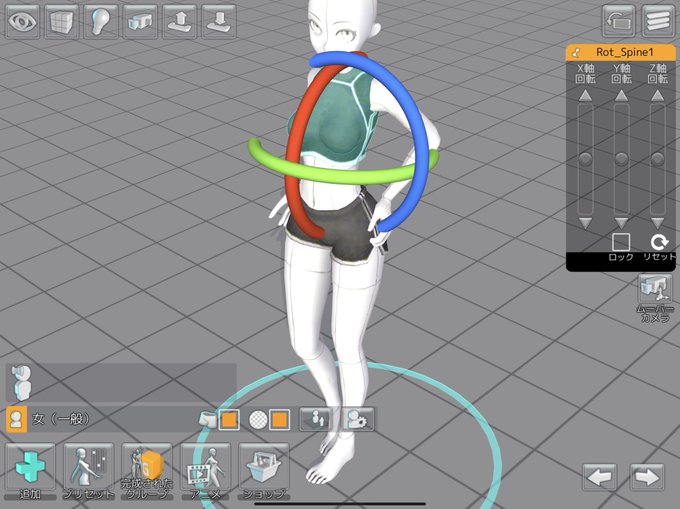Open the 追加 add button

point(30,471)
